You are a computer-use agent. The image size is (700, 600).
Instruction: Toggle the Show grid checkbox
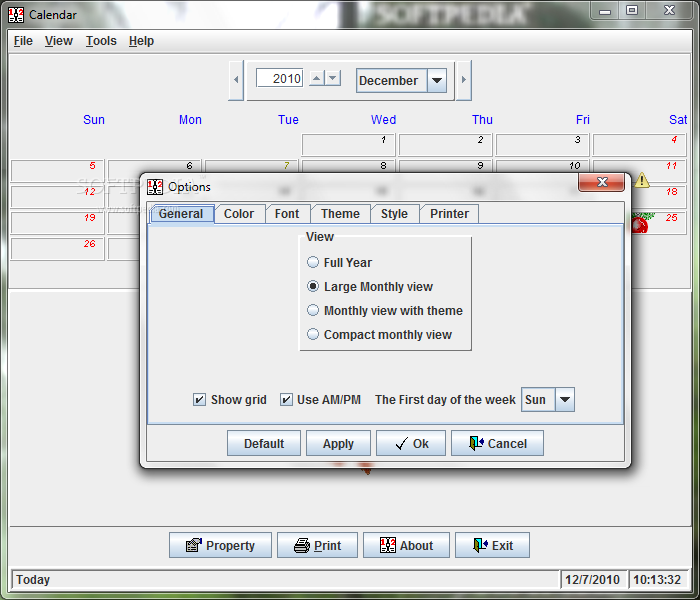199,400
